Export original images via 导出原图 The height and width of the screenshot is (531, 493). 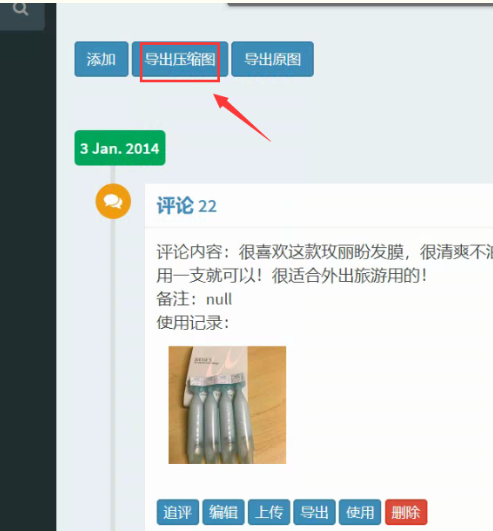point(272,59)
